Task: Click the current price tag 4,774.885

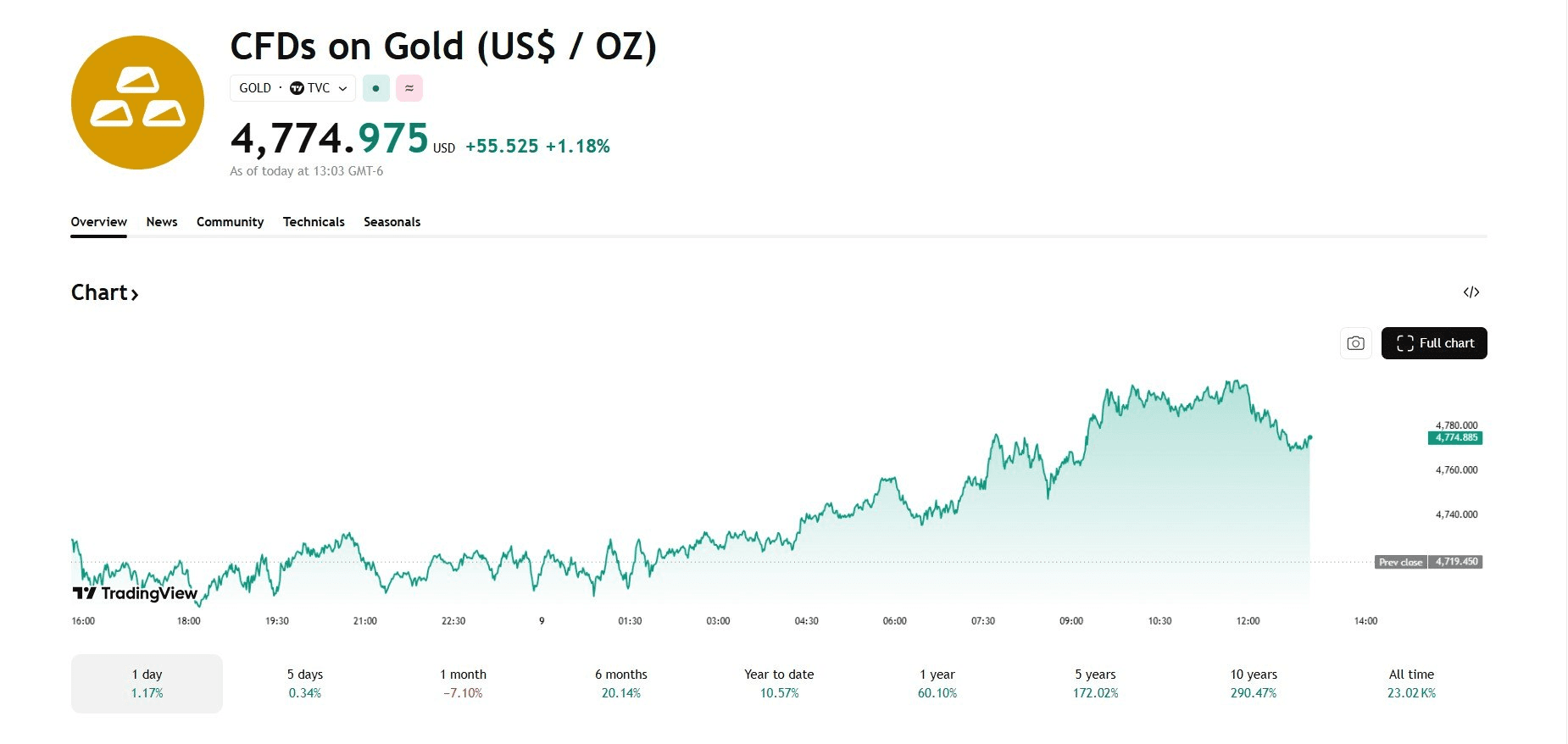Action: pos(1455,438)
